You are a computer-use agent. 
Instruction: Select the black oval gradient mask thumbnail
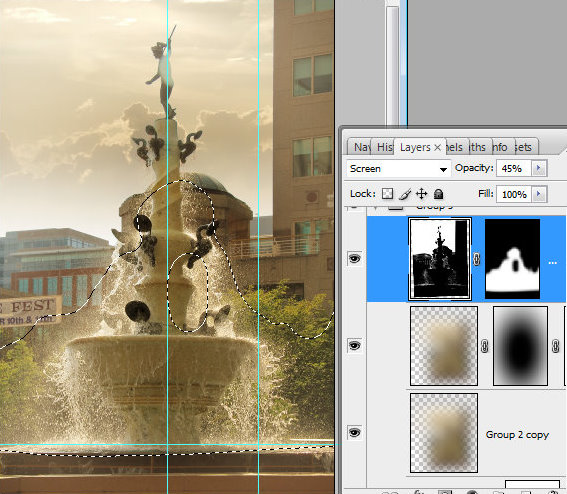coord(520,346)
